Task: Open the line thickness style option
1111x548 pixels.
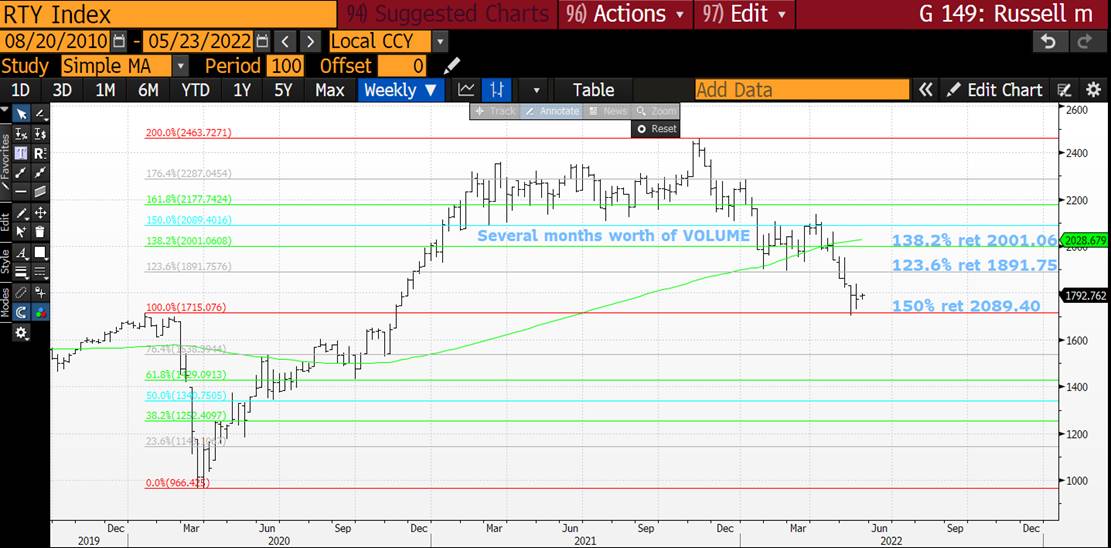Action: coord(22,272)
